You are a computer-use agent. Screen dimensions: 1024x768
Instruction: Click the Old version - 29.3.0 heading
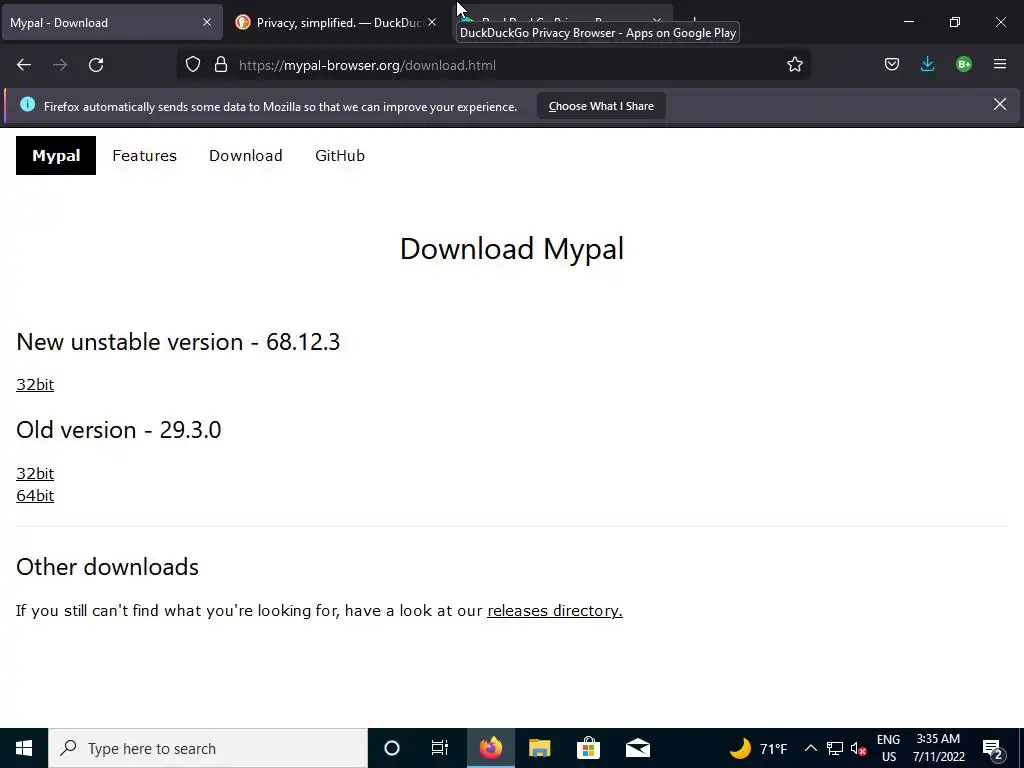(x=119, y=430)
